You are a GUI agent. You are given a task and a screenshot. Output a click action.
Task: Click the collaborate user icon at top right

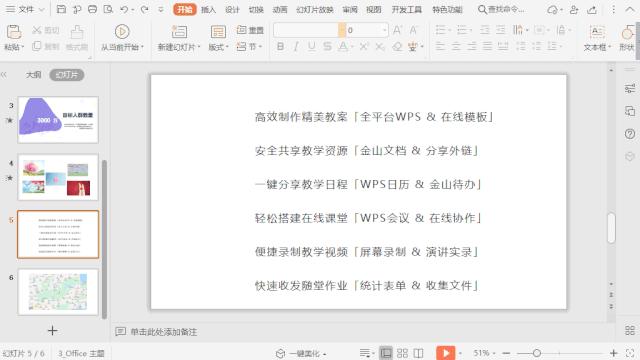[574, 9]
